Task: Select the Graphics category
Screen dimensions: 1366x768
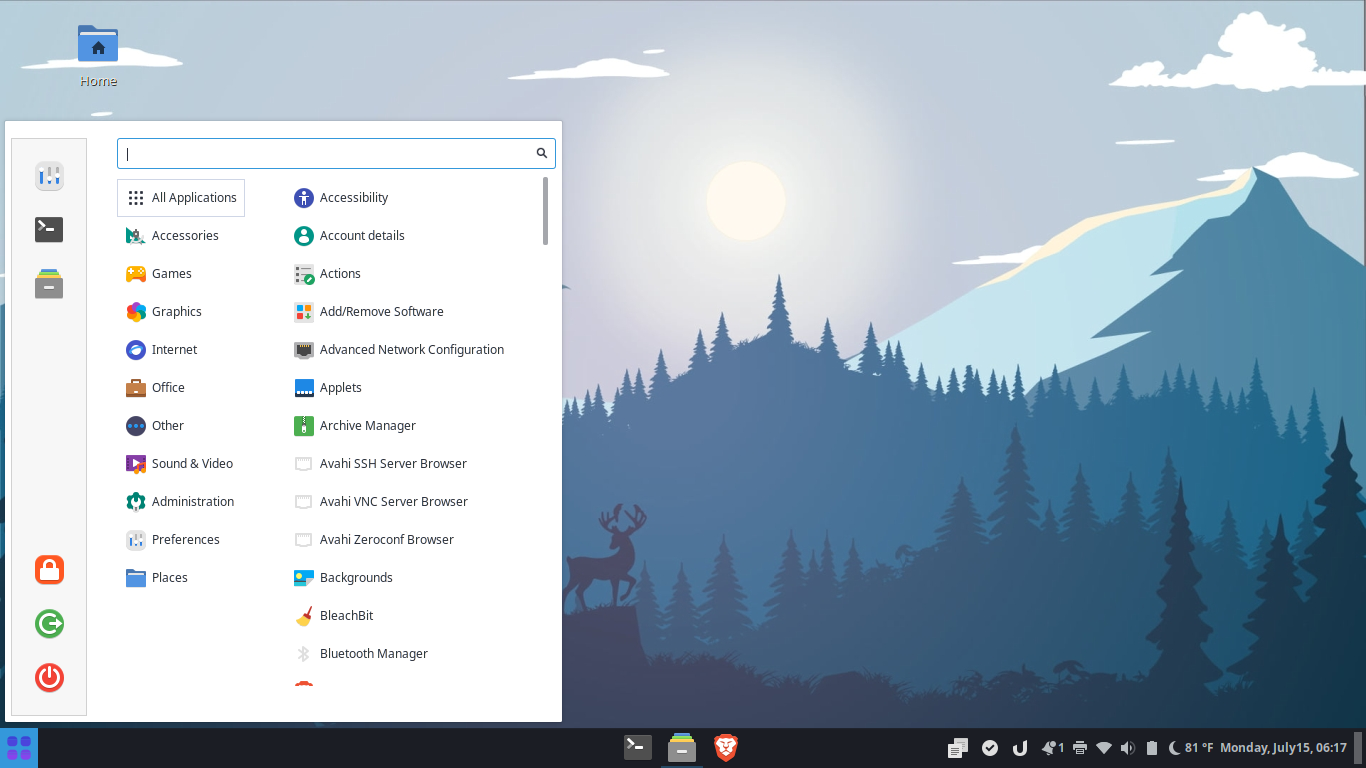Action: (181, 312)
